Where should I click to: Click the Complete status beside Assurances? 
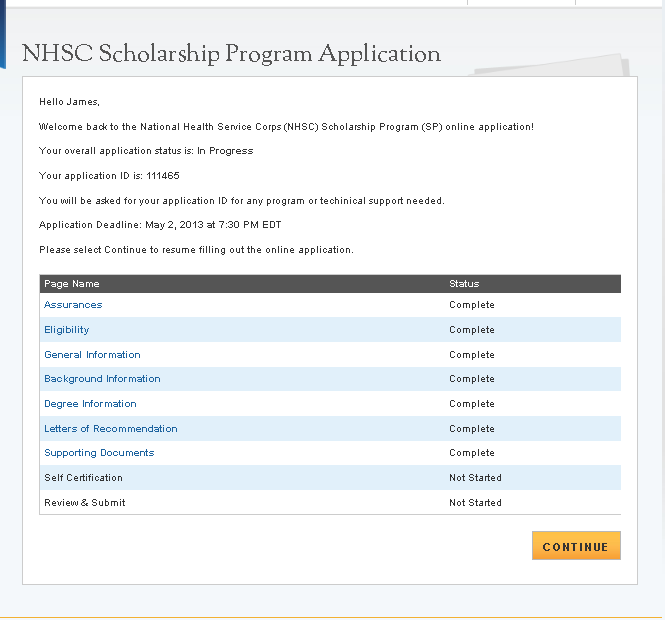(x=472, y=305)
